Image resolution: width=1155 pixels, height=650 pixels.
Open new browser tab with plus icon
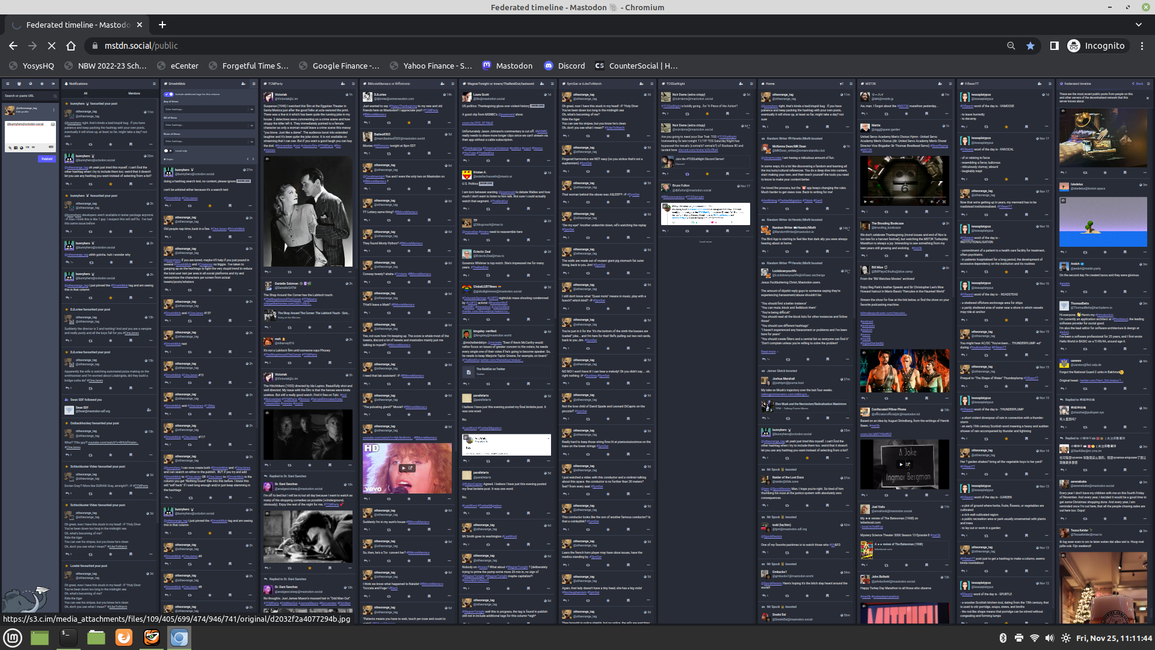162,24
